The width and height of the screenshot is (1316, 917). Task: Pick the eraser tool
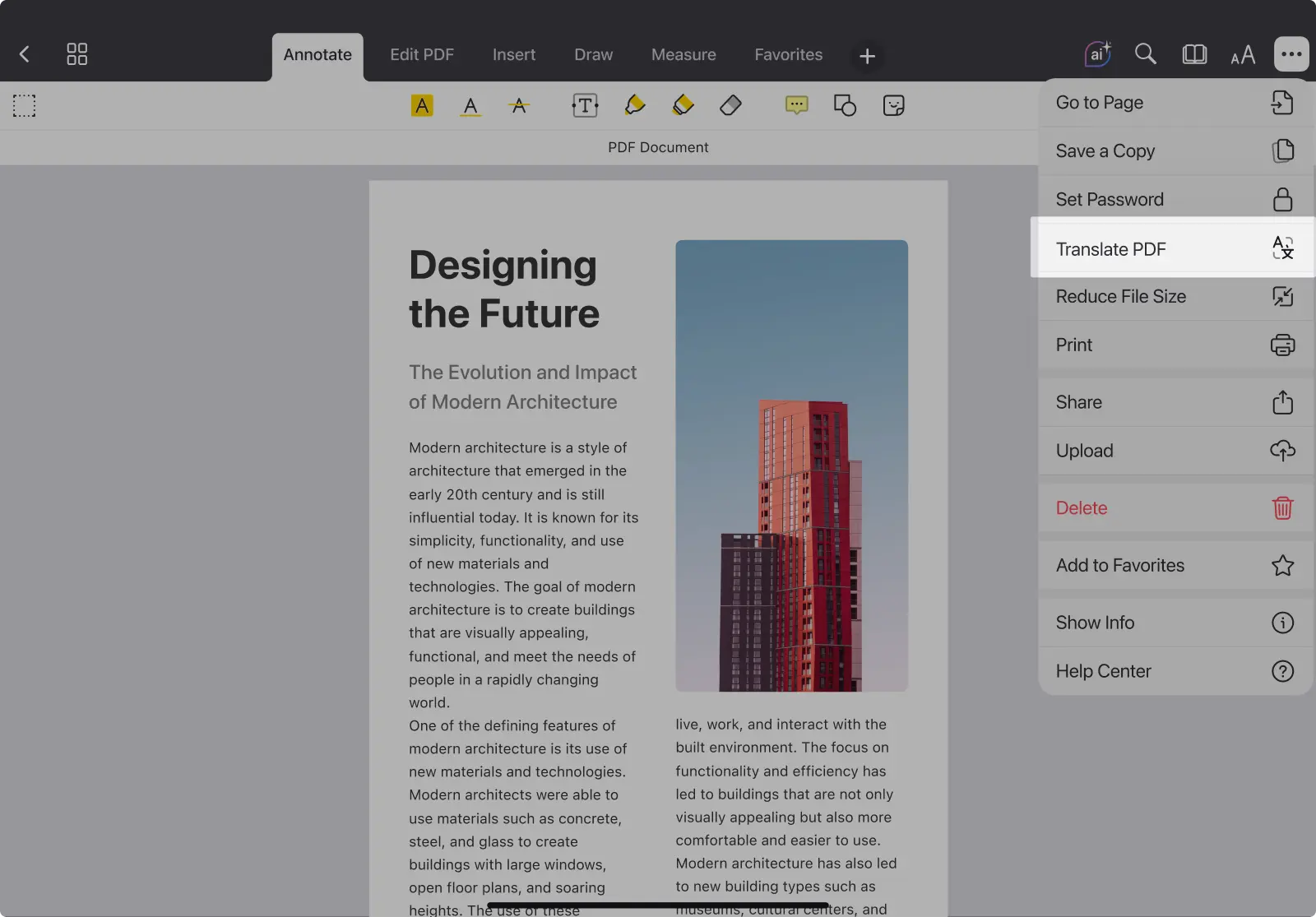[730, 105]
